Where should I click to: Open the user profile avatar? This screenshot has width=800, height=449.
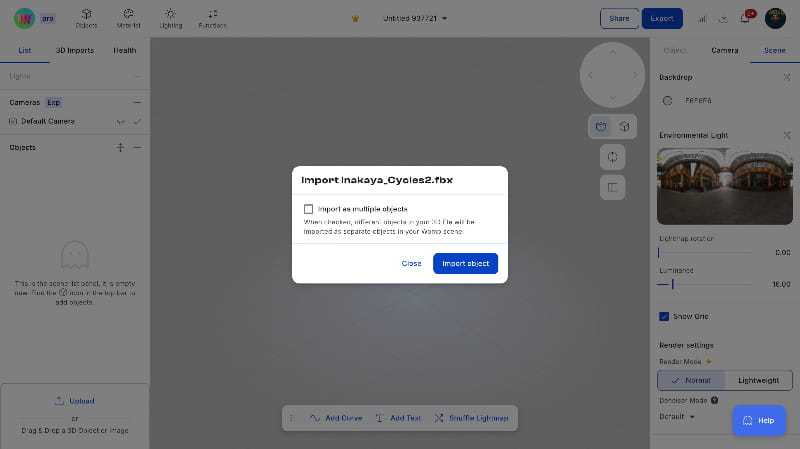point(775,18)
